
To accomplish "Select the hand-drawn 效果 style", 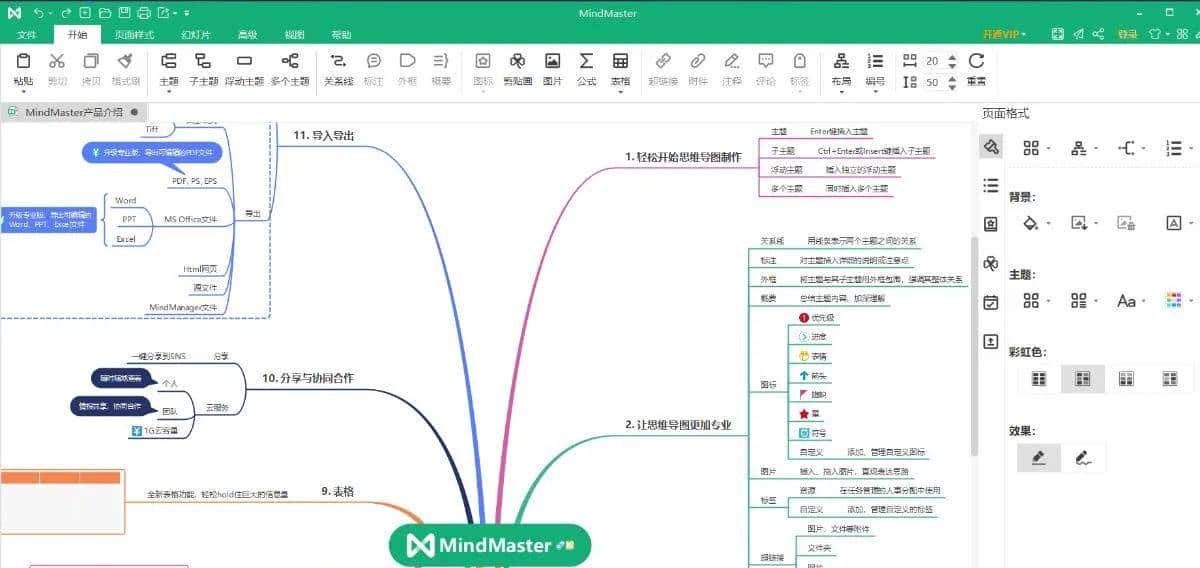I will click(x=1083, y=458).
